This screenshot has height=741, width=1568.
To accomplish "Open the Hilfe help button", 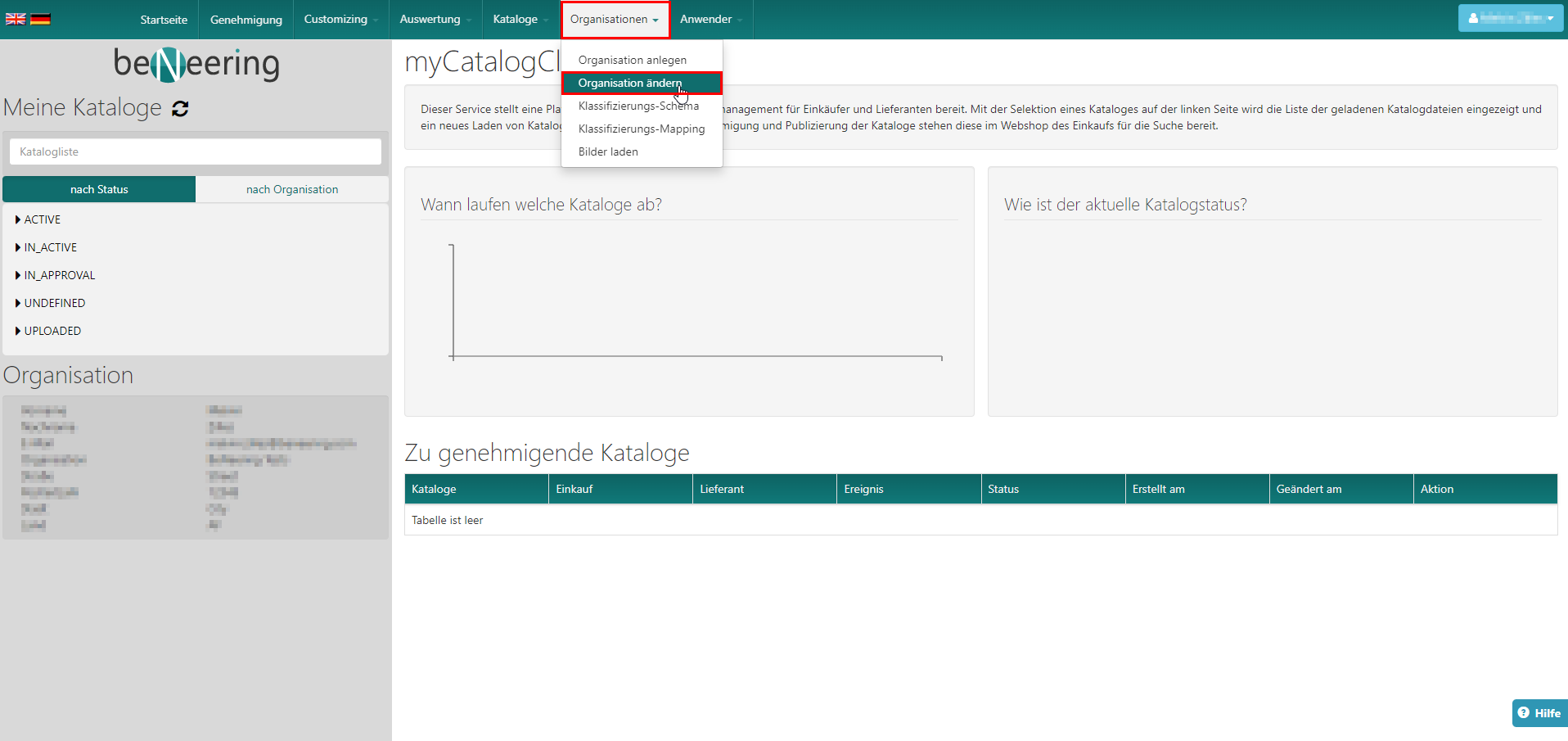I will pyautogui.click(x=1539, y=712).
